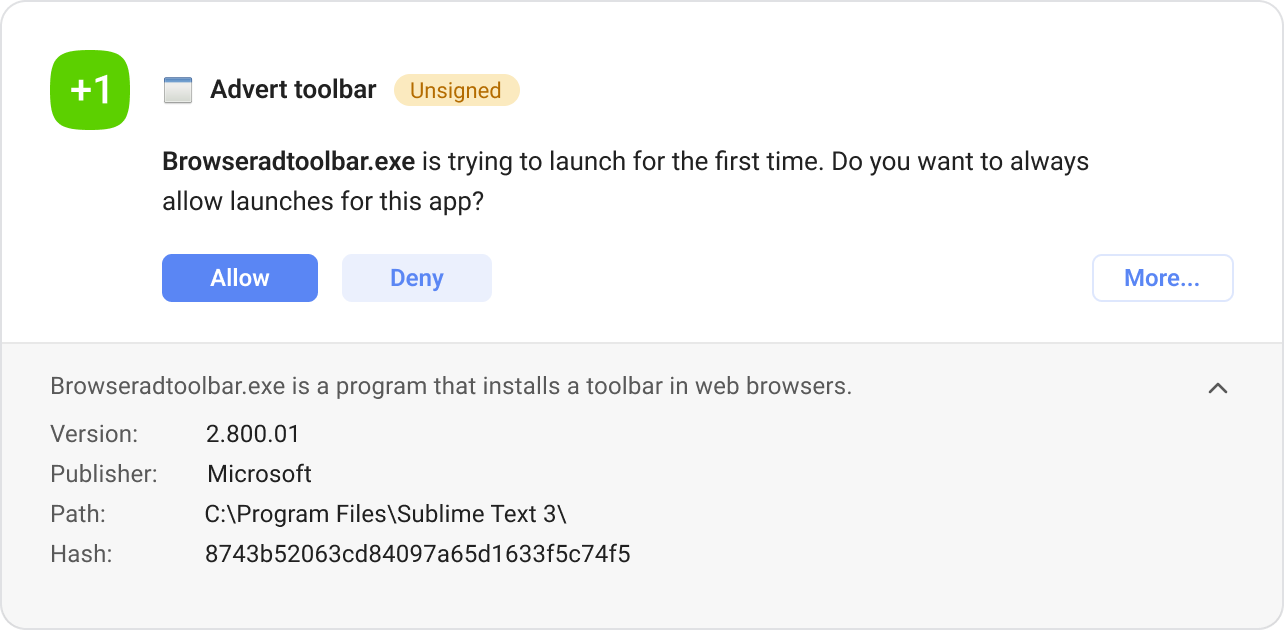
Task: Click the Advert toolbar title
Action: click(293, 90)
